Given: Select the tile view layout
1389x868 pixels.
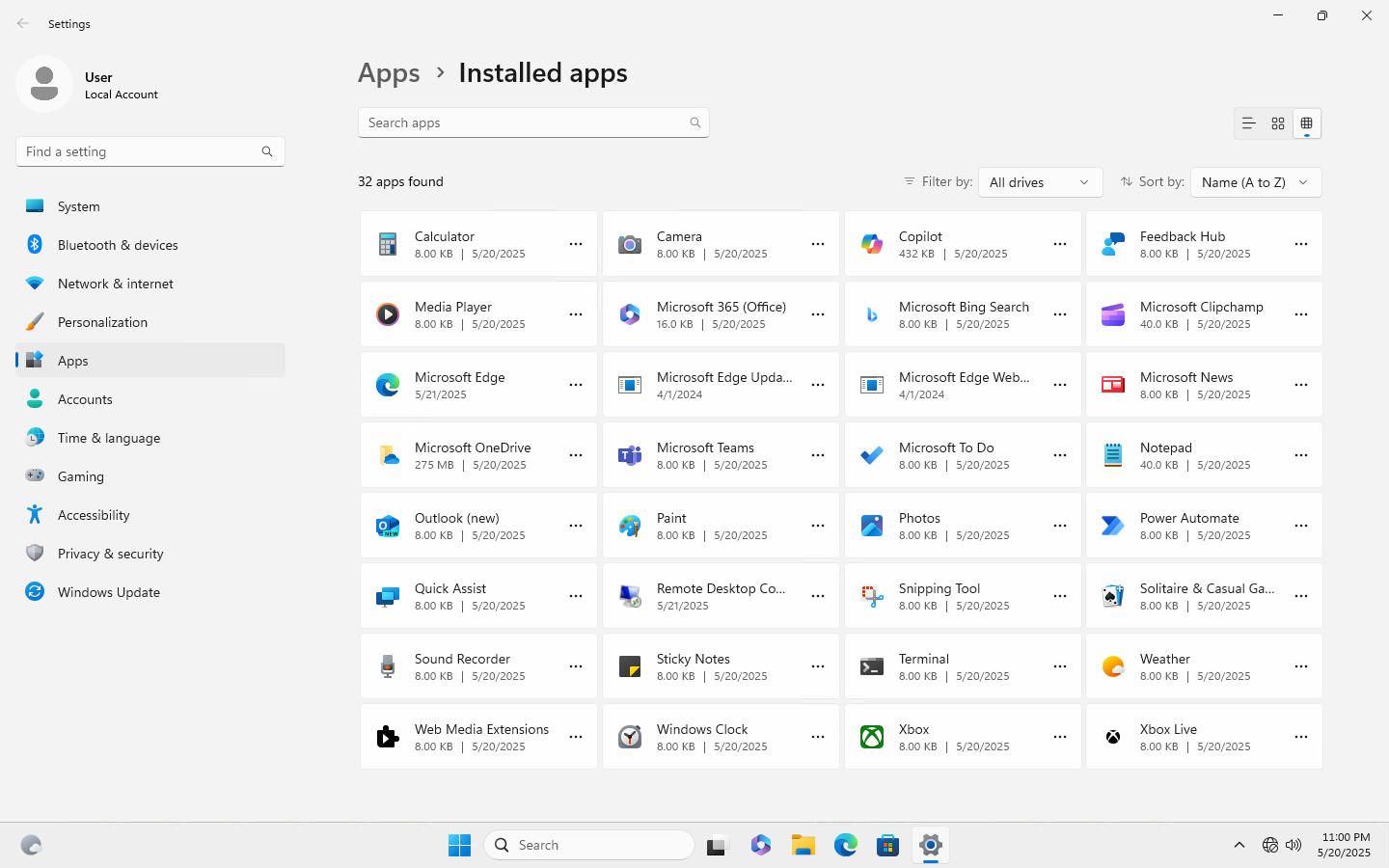Looking at the screenshot, I should click(x=1307, y=123).
